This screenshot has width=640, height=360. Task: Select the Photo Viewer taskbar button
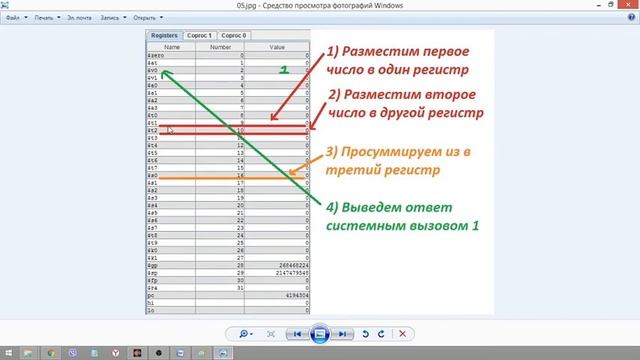point(223,353)
